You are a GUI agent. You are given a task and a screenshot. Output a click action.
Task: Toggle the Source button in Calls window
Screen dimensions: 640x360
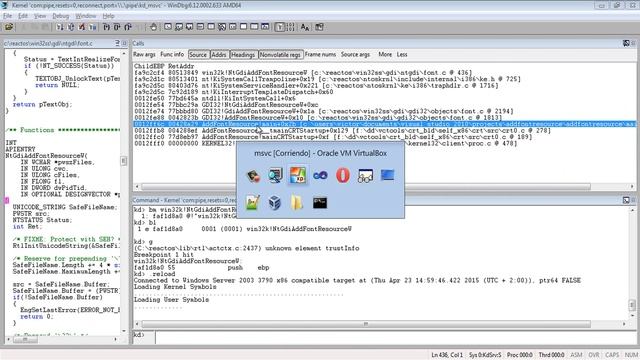pos(198,54)
